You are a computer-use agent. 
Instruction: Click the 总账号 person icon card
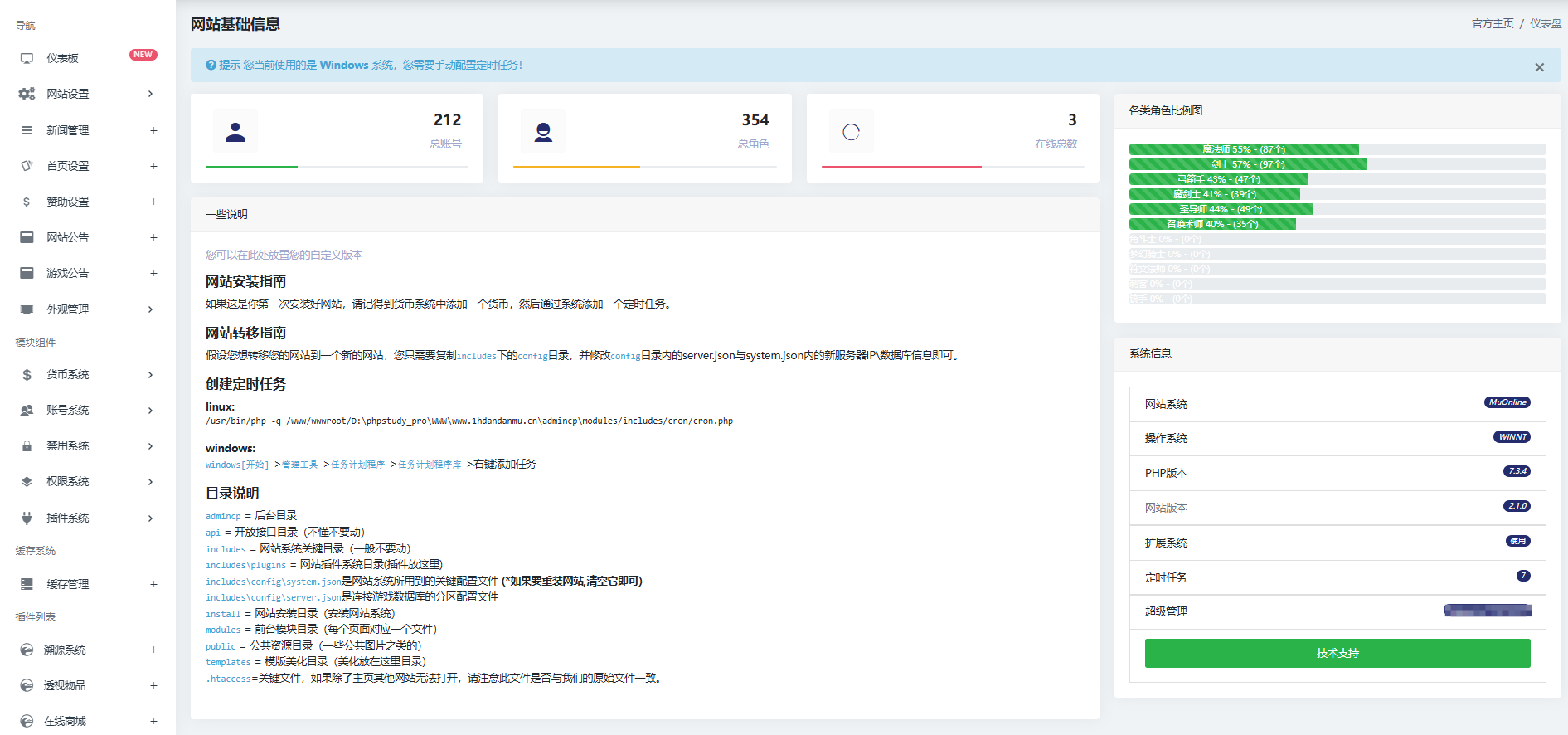235,132
